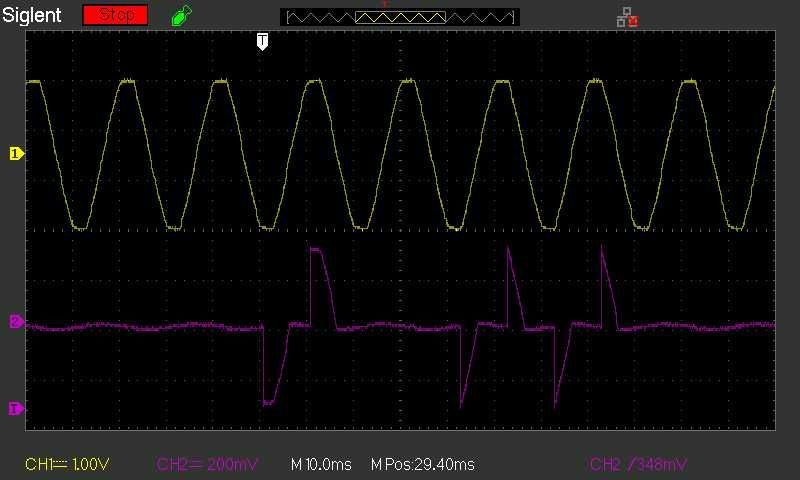This screenshot has height=480, width=800.
Task: Click the M Pos:29.40ms readout
Action: coord(422,464)
